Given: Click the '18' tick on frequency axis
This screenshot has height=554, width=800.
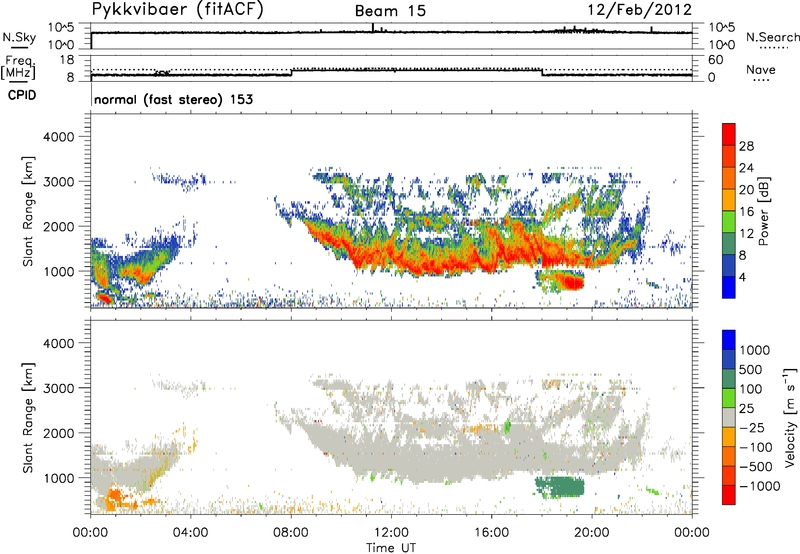Looking at the screenshot, I should (67, 60).
